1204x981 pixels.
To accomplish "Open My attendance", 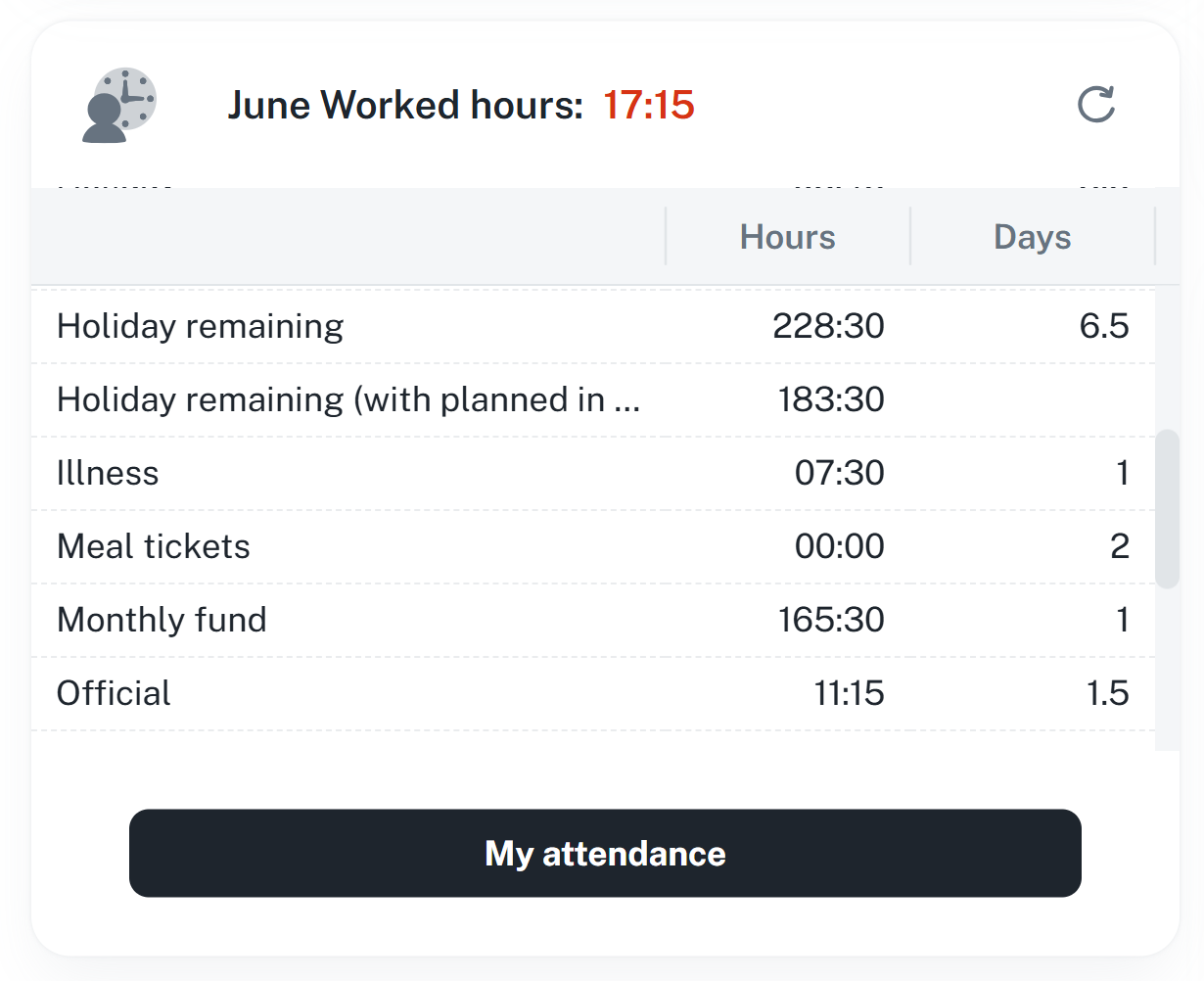I will click(605, 853).
